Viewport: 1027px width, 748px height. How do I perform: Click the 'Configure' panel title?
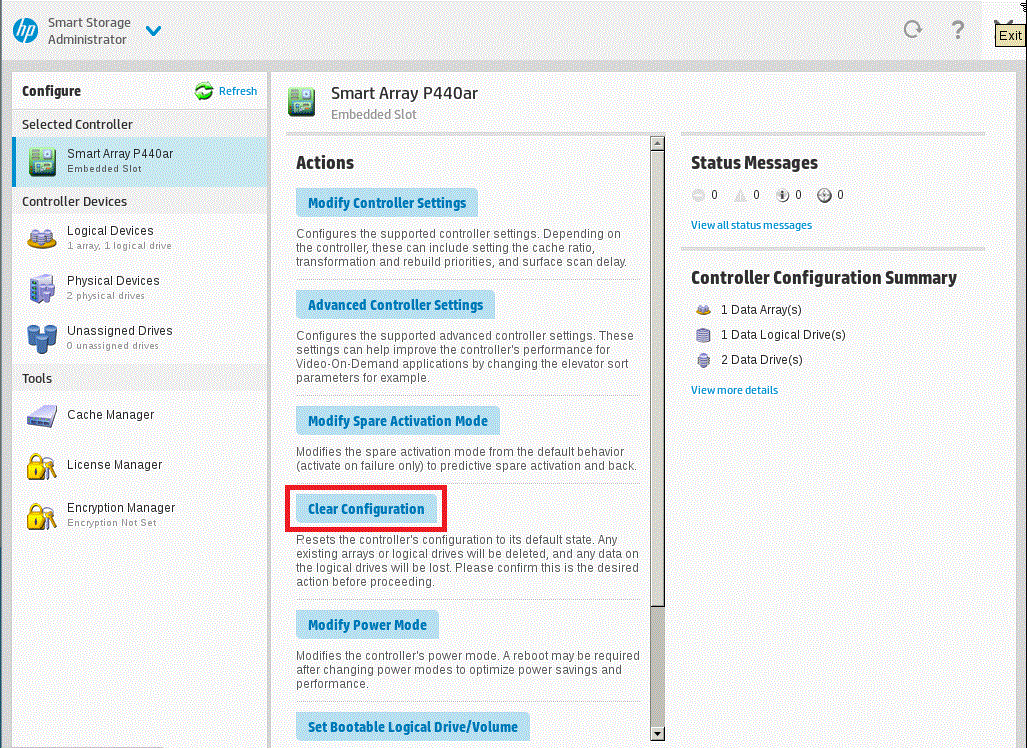click(51, 91)
